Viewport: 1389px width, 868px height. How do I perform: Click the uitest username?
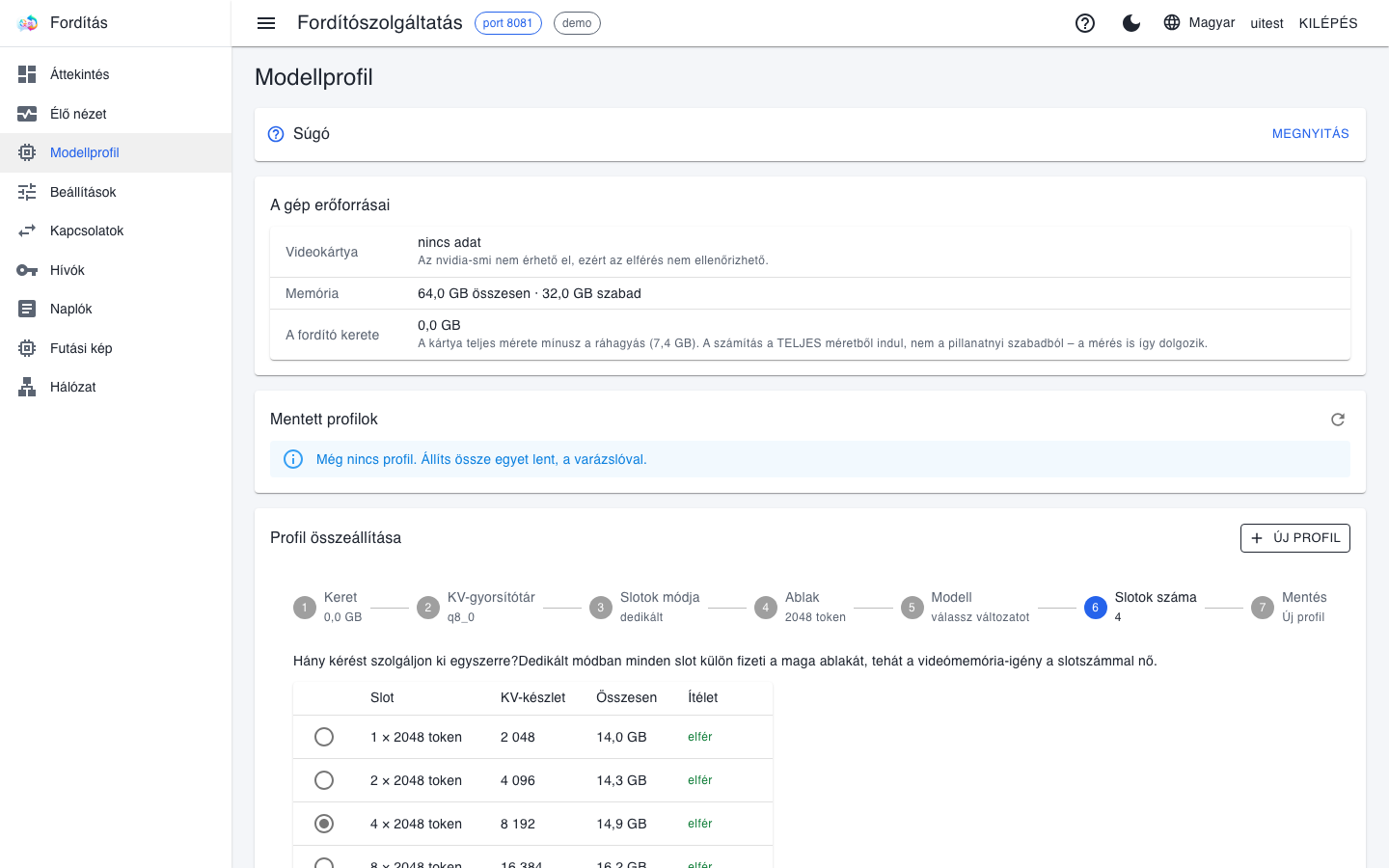click(1266, 23)
